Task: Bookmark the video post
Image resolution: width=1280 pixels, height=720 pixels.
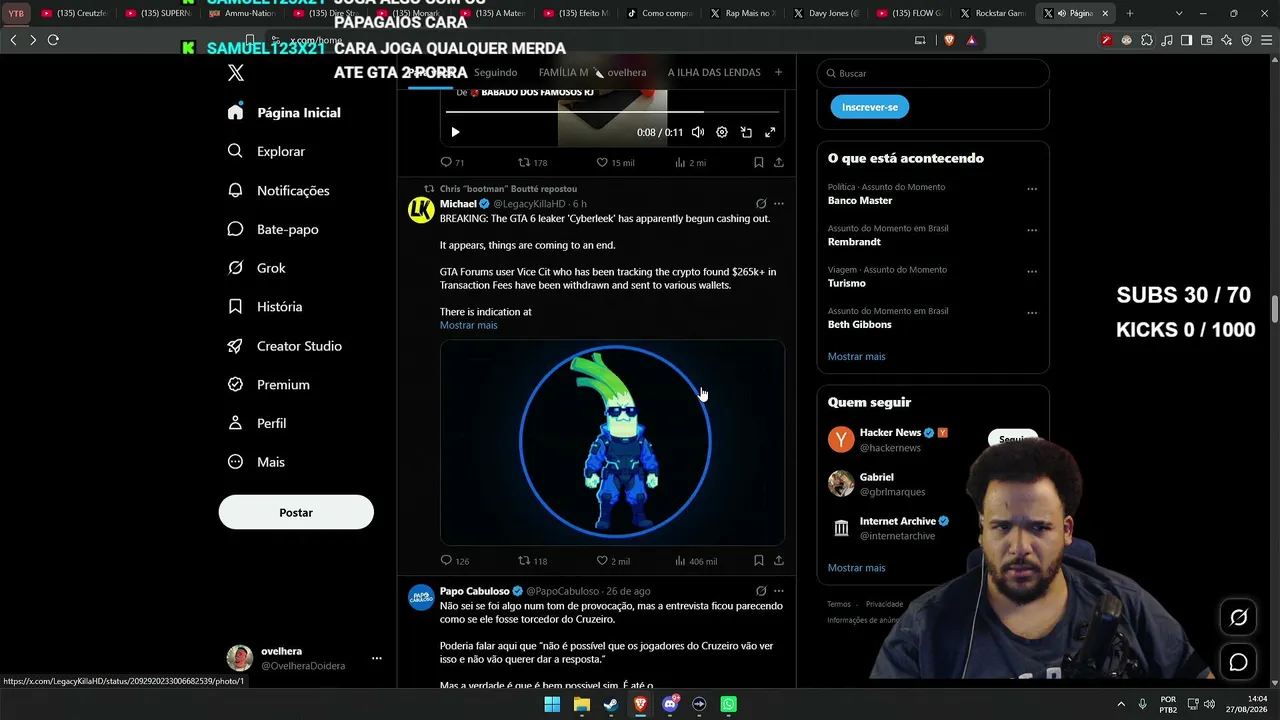Action: (x=759, y=162)
